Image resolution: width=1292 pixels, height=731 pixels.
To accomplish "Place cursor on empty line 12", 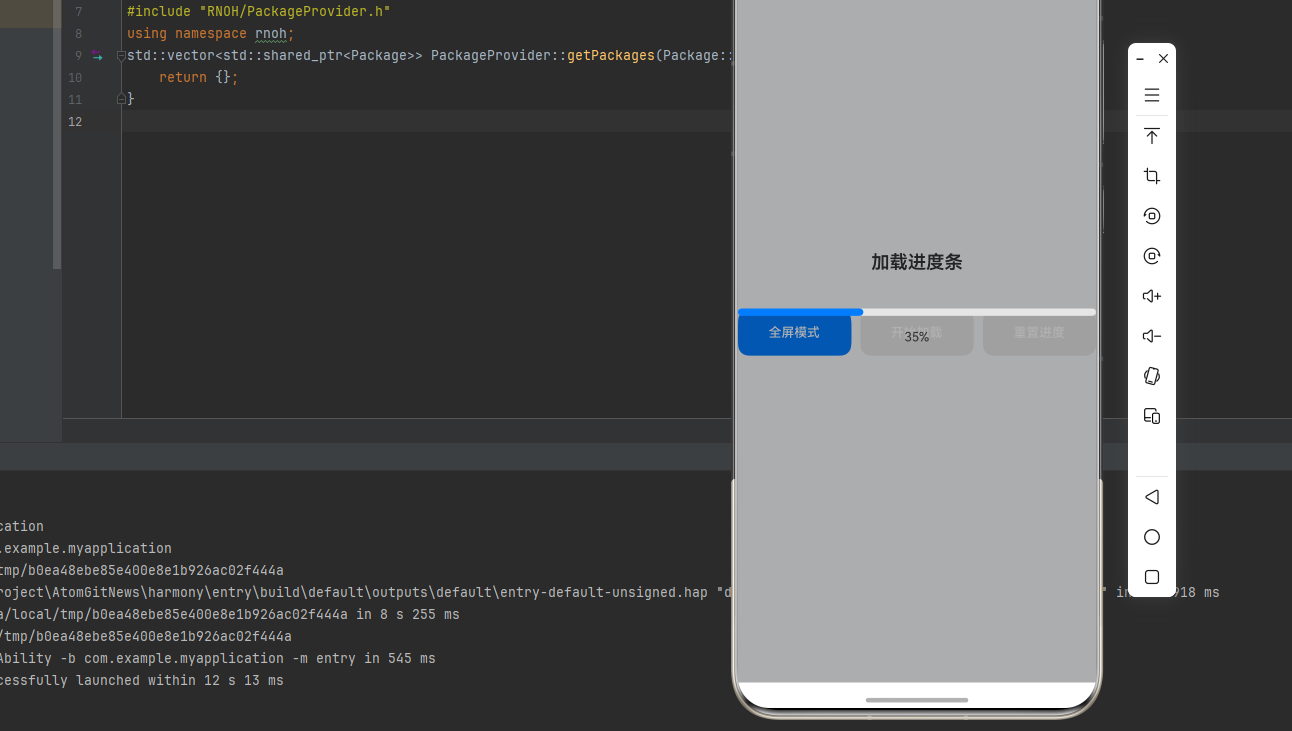I will [x=426, y=122].
